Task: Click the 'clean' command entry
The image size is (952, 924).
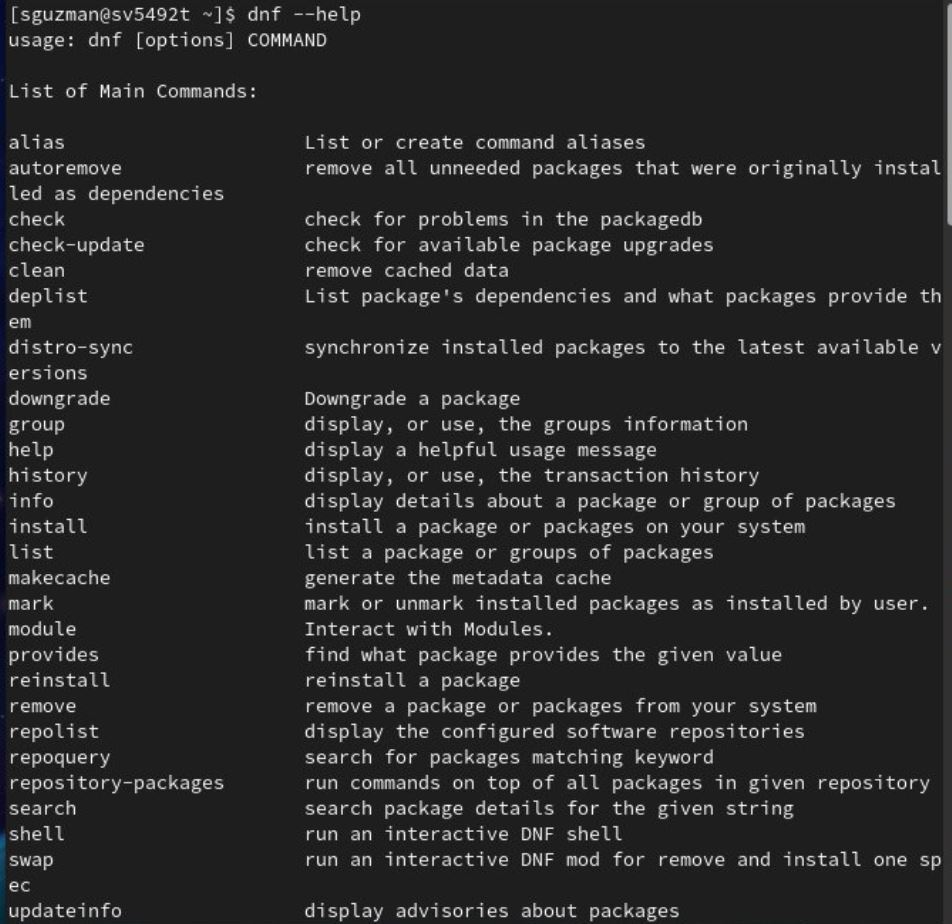Action: [x=37, y=270]
